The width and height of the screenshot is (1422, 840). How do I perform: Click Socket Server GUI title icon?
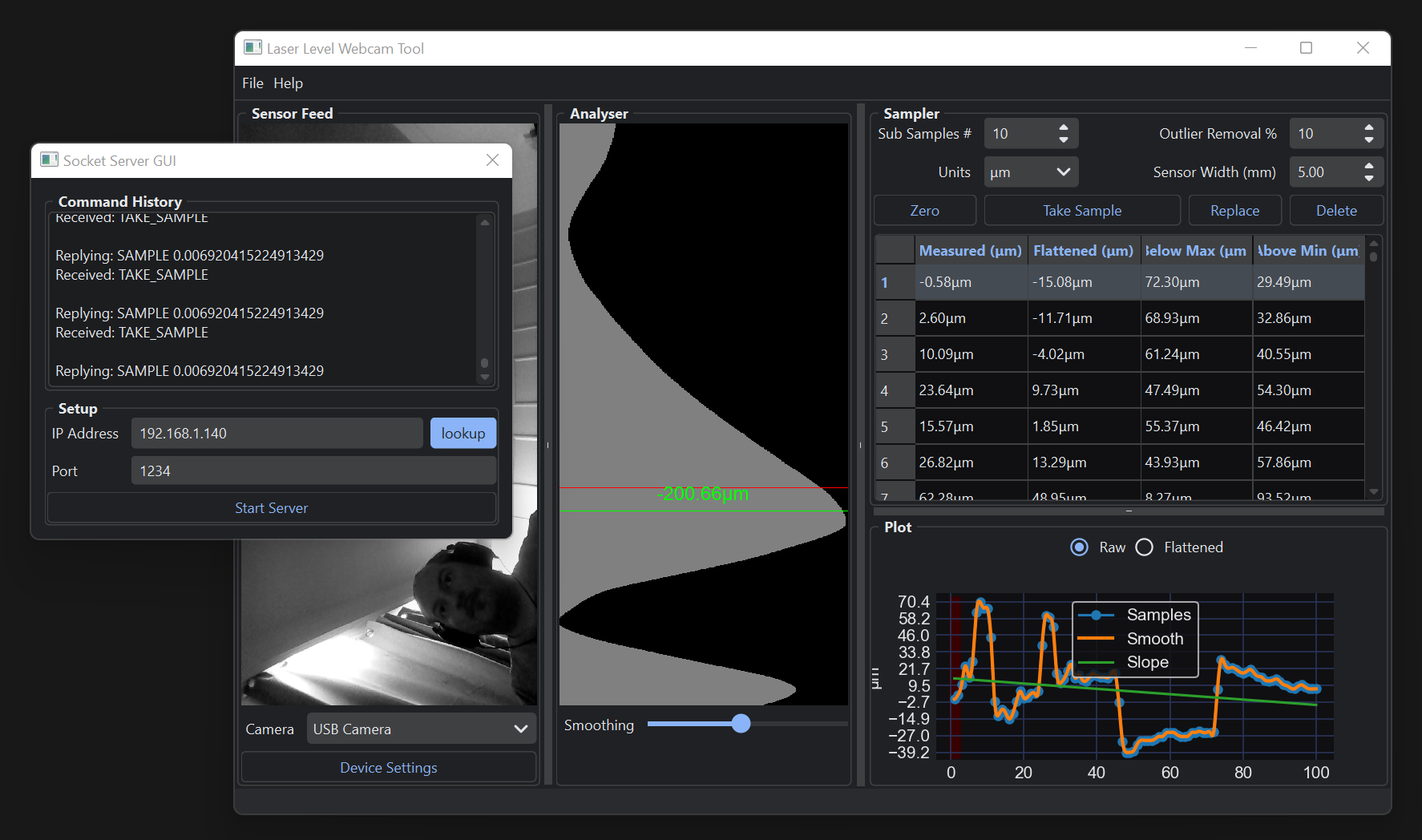[x=49, y=160]
